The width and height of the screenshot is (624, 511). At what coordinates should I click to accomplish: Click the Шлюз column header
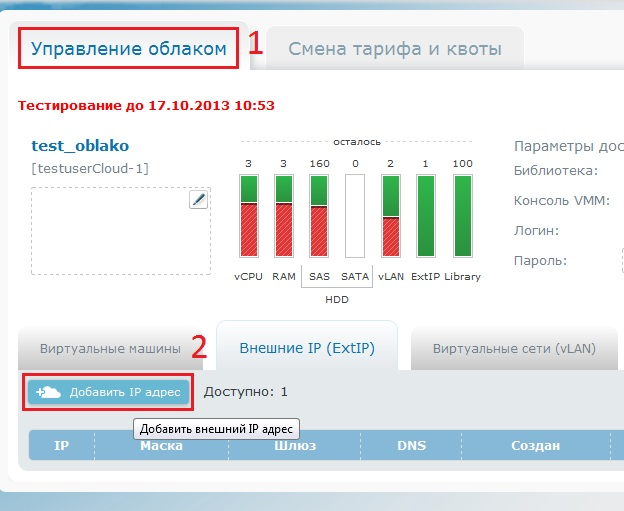click(x=295, y=445)
